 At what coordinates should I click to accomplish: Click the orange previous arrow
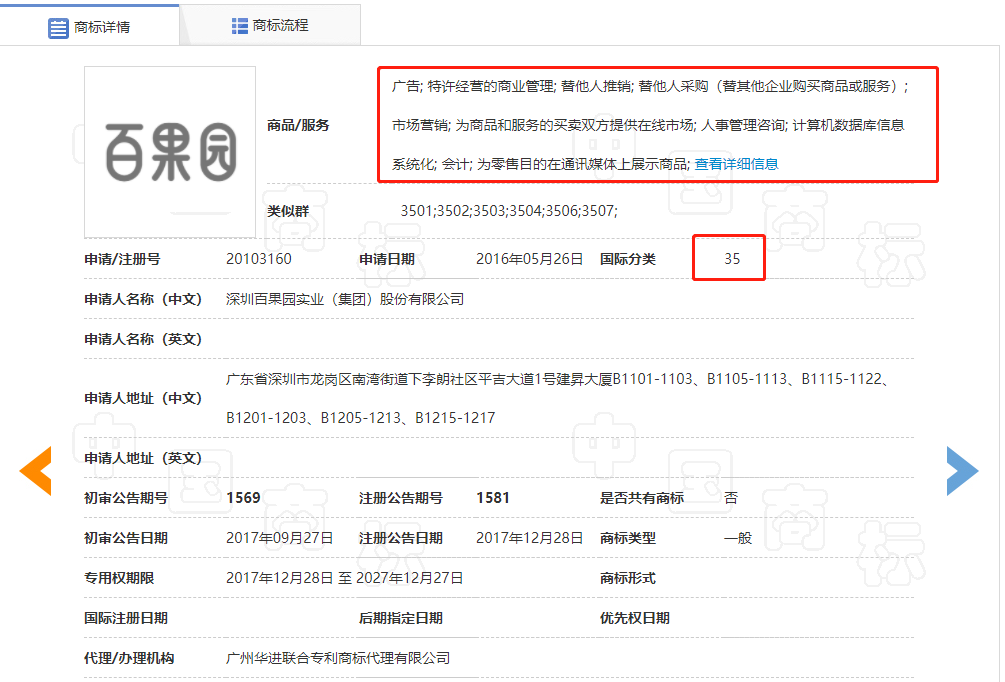(36, 471)
